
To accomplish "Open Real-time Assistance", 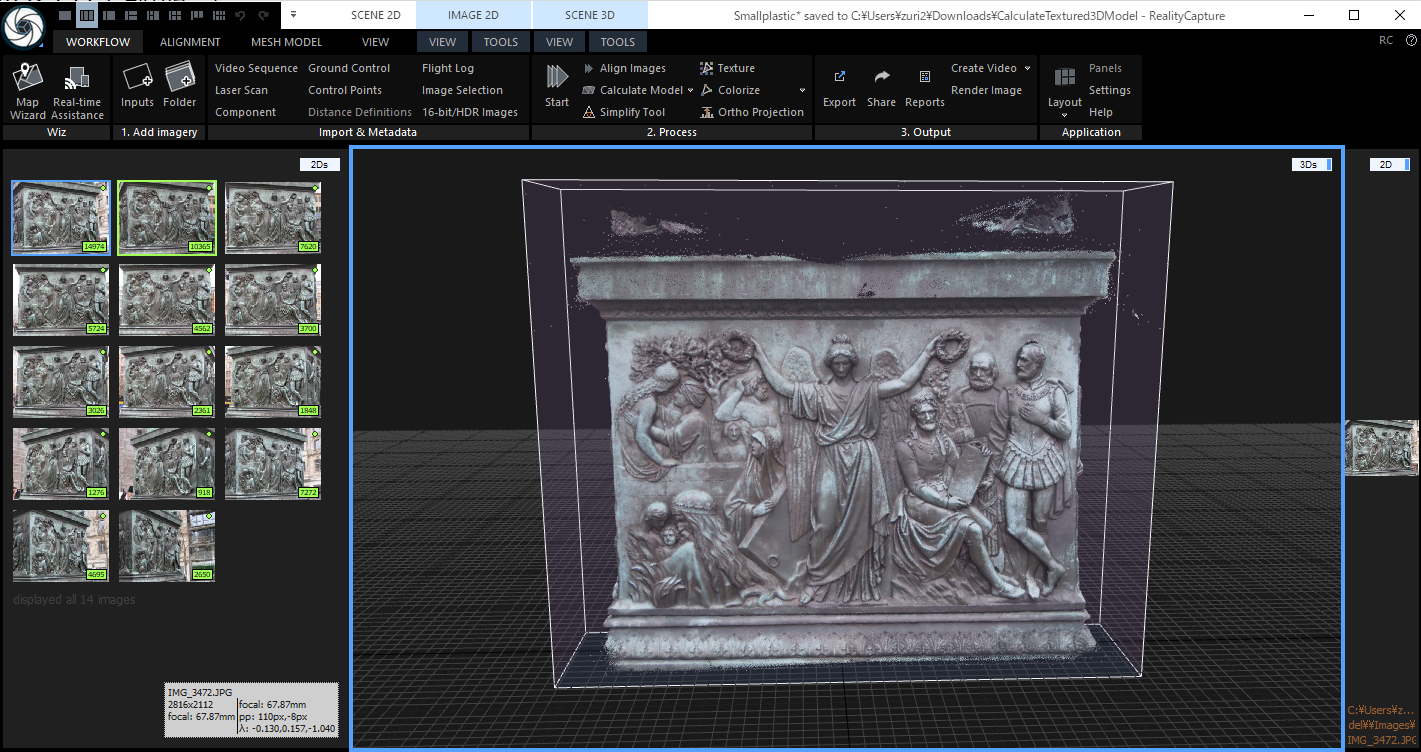I will (77, 88).
